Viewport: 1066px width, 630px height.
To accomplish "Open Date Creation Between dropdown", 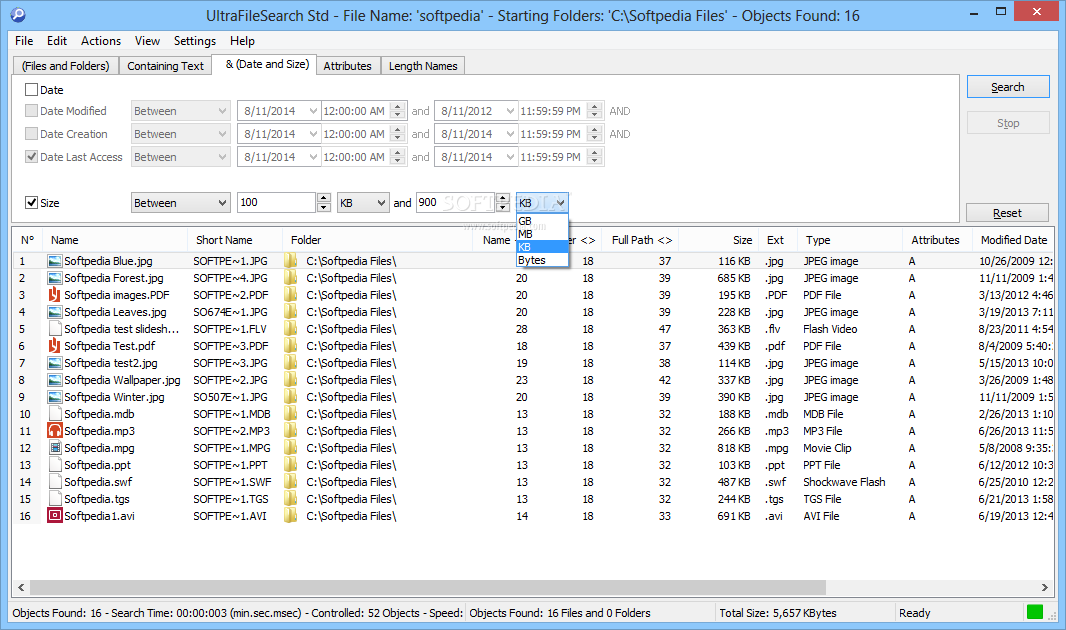I will [180, 134].
